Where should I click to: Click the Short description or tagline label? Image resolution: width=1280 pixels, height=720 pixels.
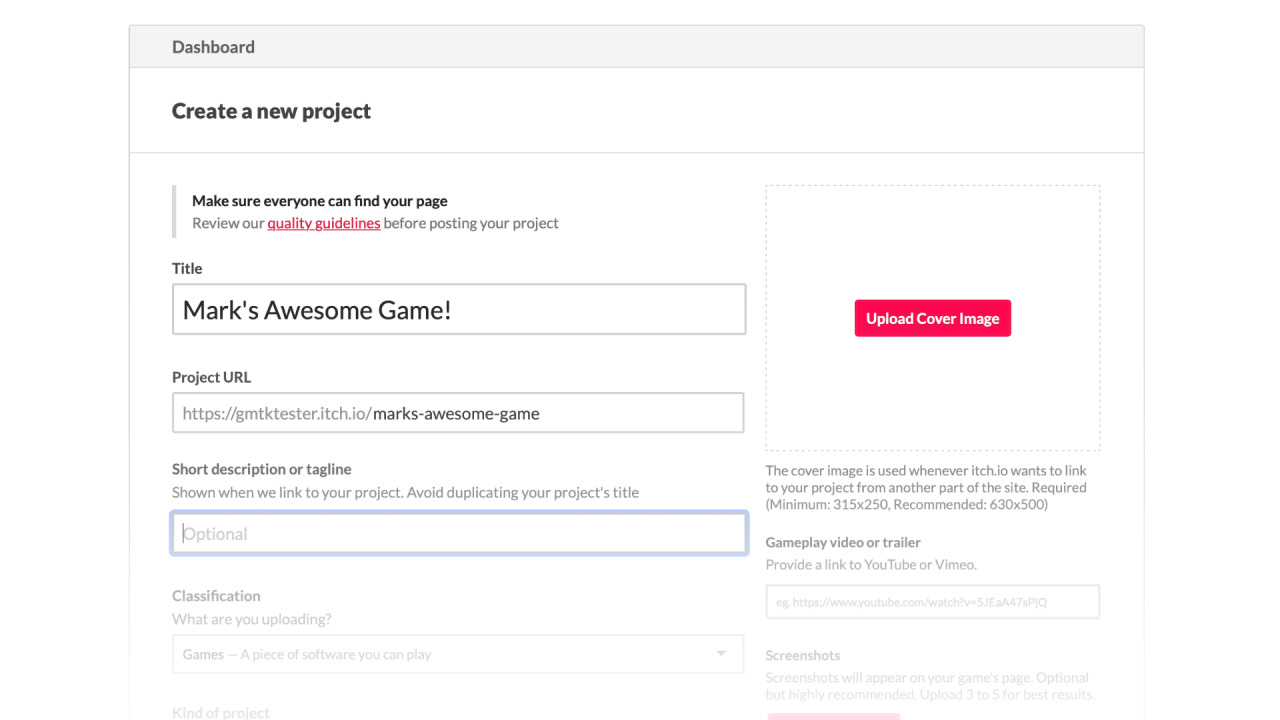coord(262,469)
